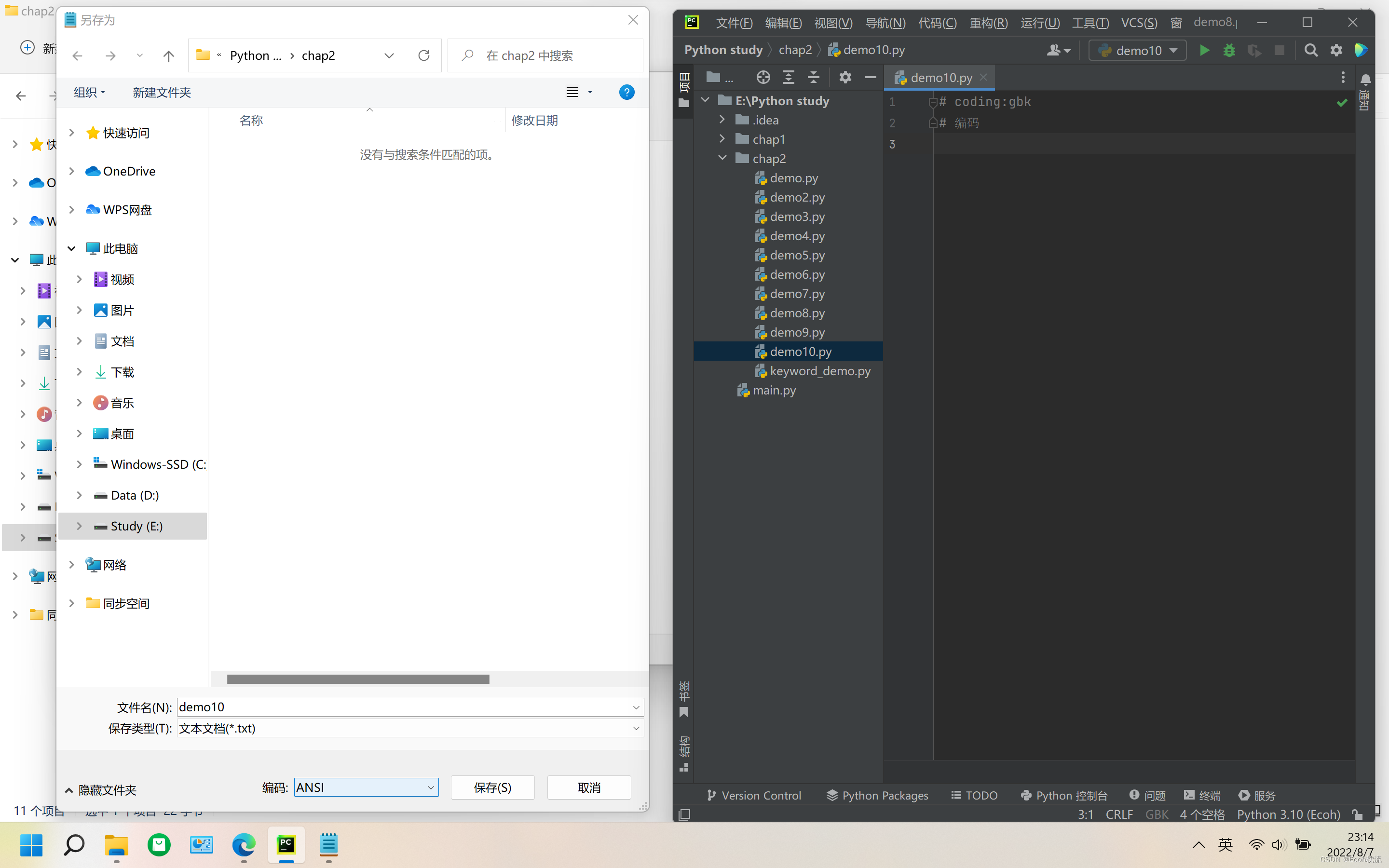1389x868 pixels.
Task: Expand the Study (E:) drive node
Action: (79, 526)
